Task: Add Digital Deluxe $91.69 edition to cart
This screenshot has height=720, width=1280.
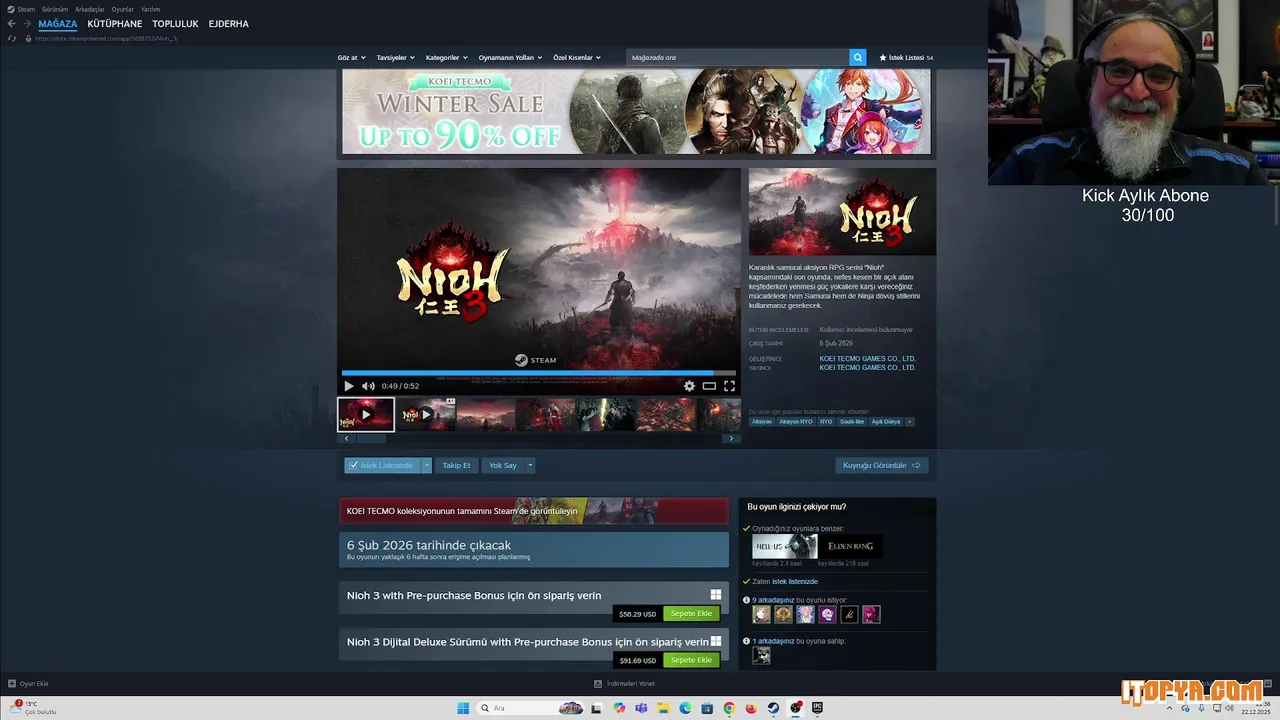Action: tap(691, 660)
